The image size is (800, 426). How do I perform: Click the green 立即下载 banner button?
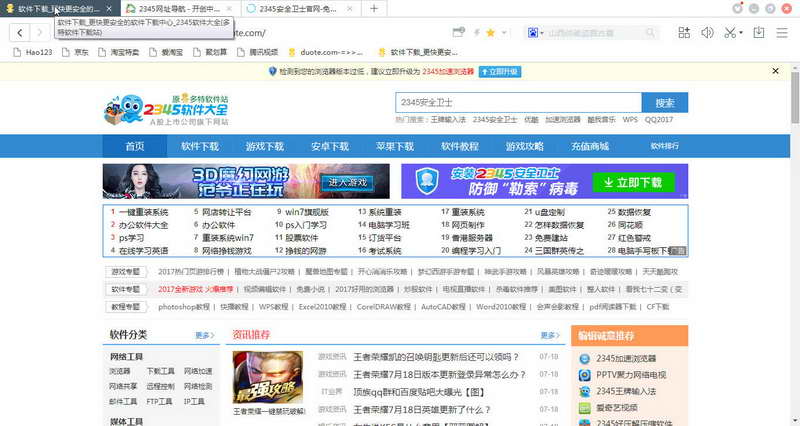tap(633, 182)
